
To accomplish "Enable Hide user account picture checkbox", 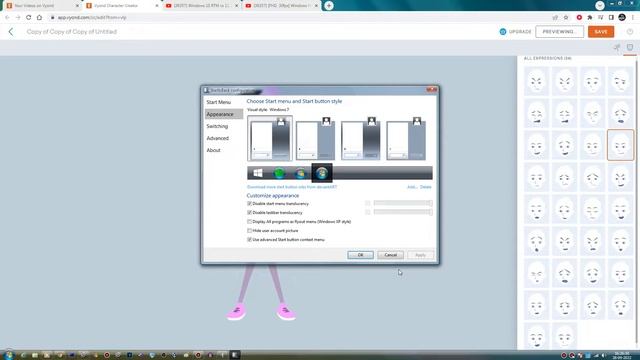I will click(249, 230).
